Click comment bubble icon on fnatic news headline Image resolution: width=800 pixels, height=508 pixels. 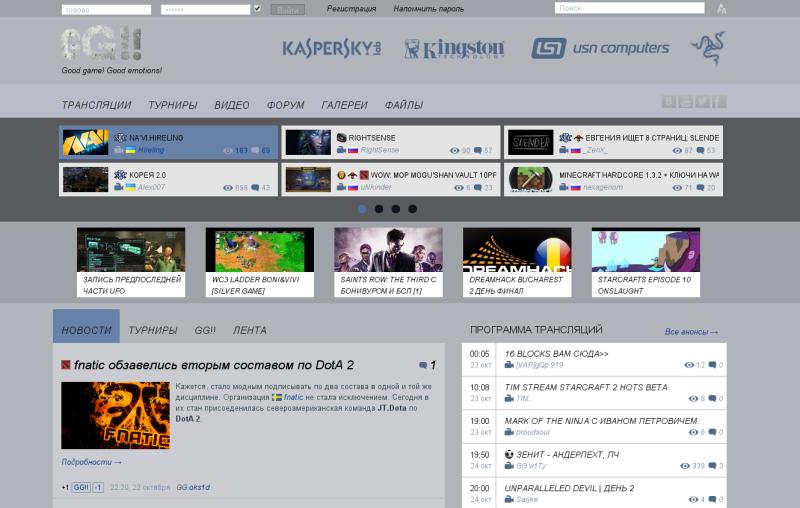click(x=422, y=365)
